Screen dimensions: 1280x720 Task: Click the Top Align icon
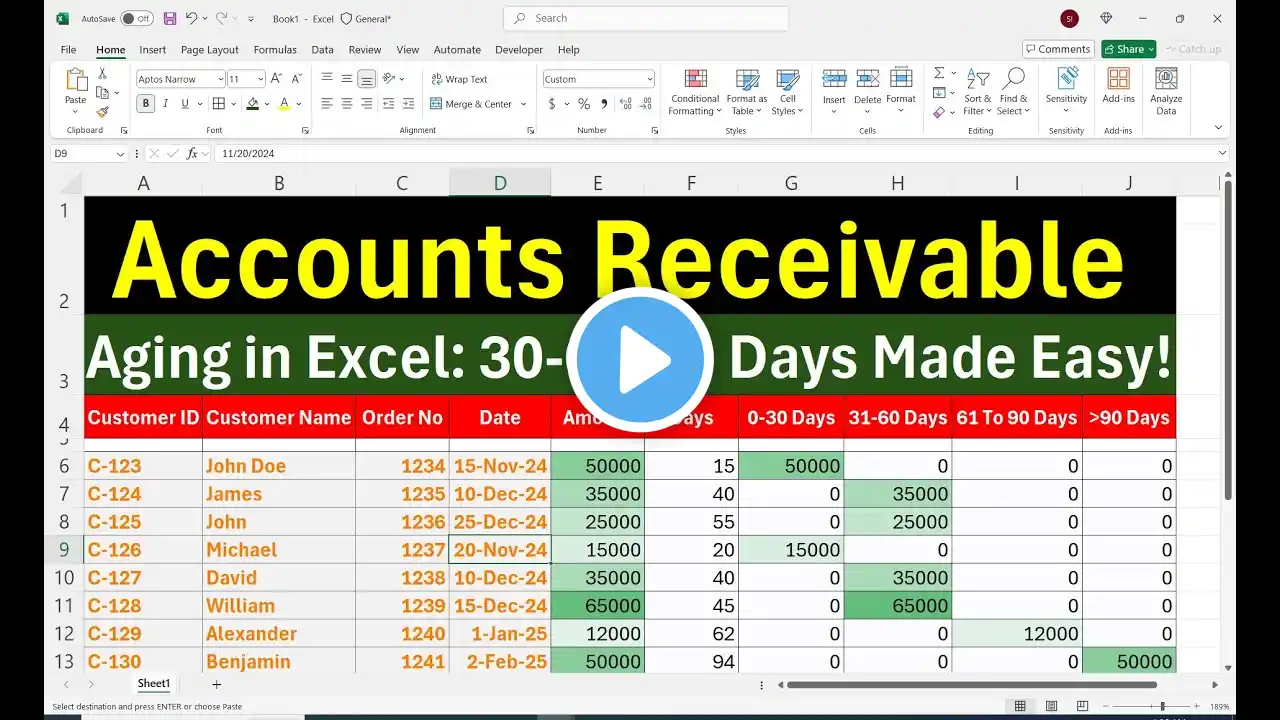click(327, 79)
